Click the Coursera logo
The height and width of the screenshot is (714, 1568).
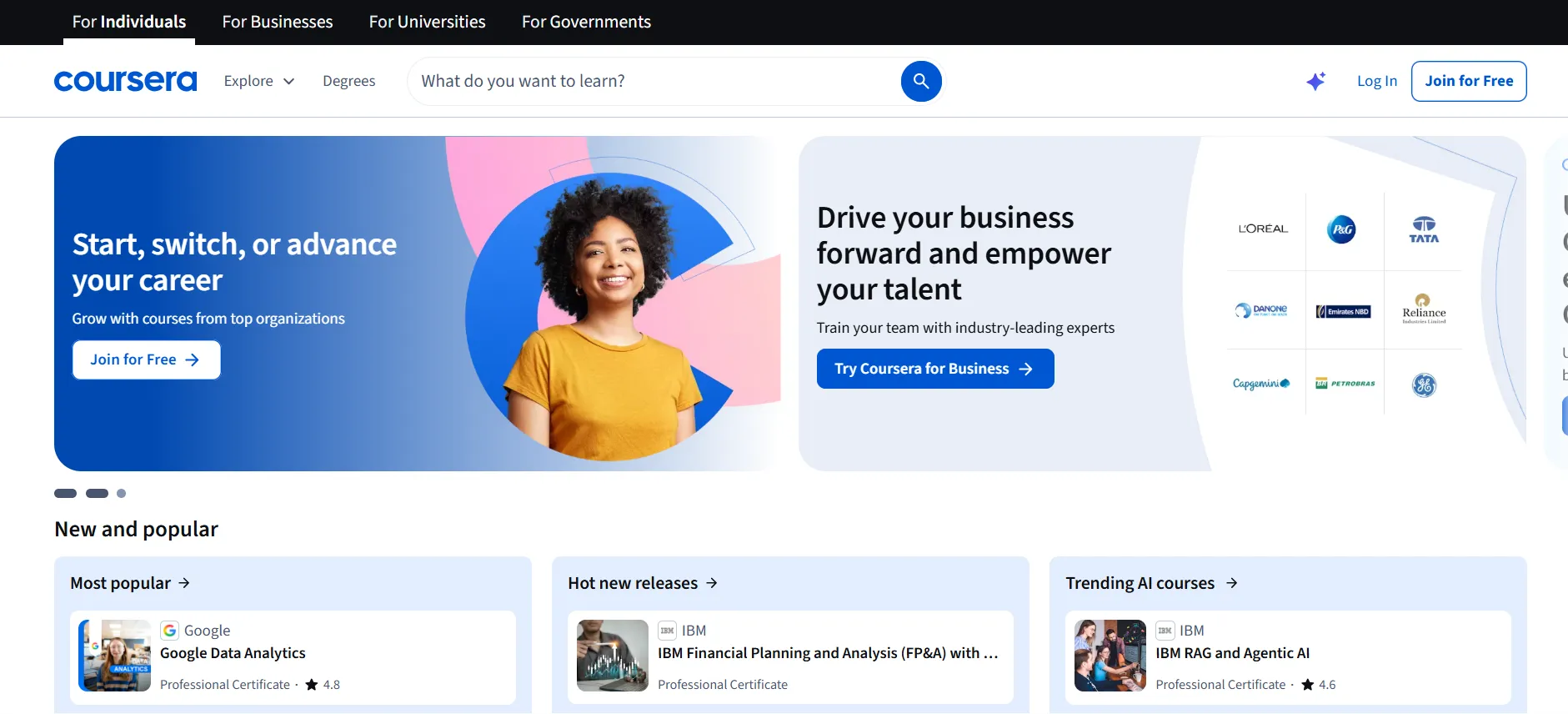(125, 81)
